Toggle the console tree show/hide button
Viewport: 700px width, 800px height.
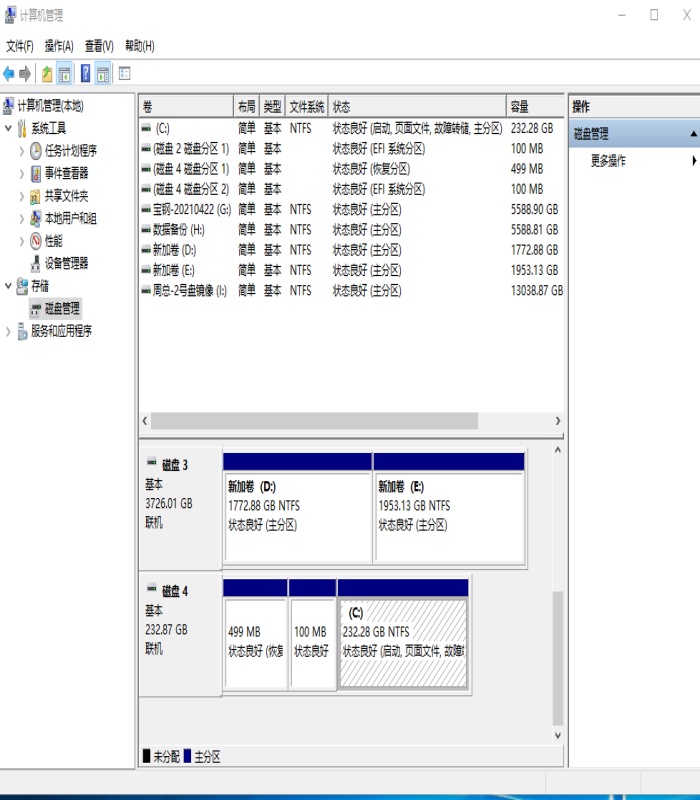65,73
